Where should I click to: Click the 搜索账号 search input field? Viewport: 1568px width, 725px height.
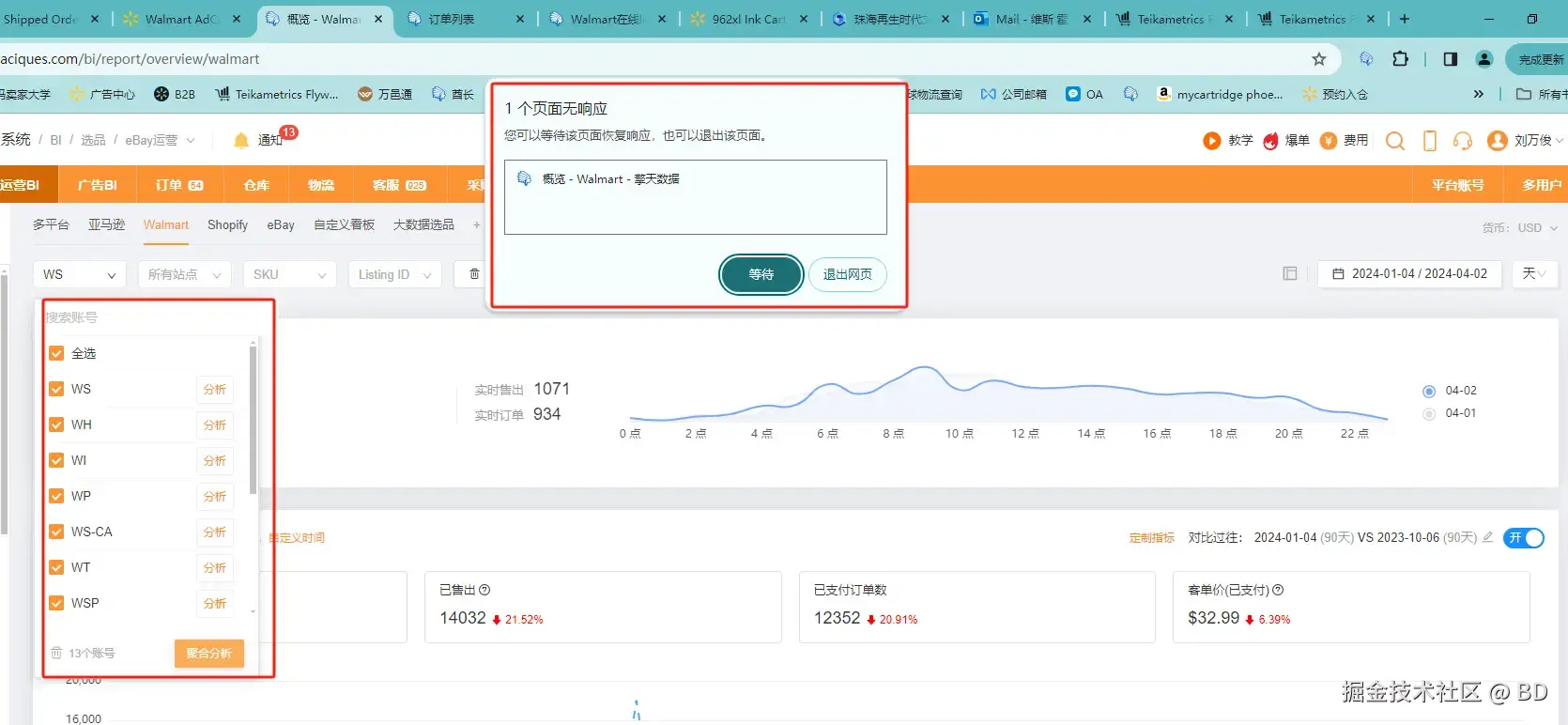(150, 317)
